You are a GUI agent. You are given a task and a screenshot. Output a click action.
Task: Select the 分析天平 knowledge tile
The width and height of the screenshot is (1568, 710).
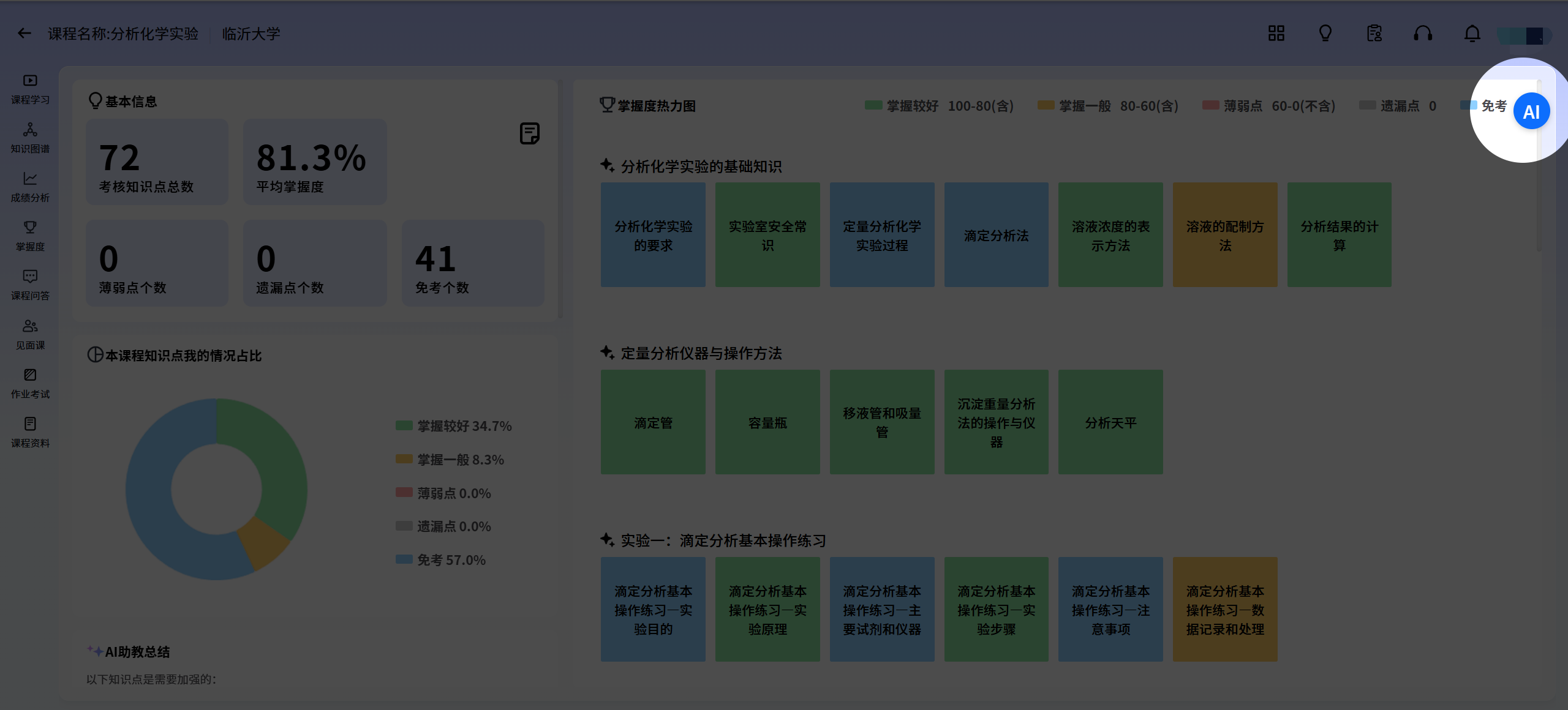[1110, 422]
